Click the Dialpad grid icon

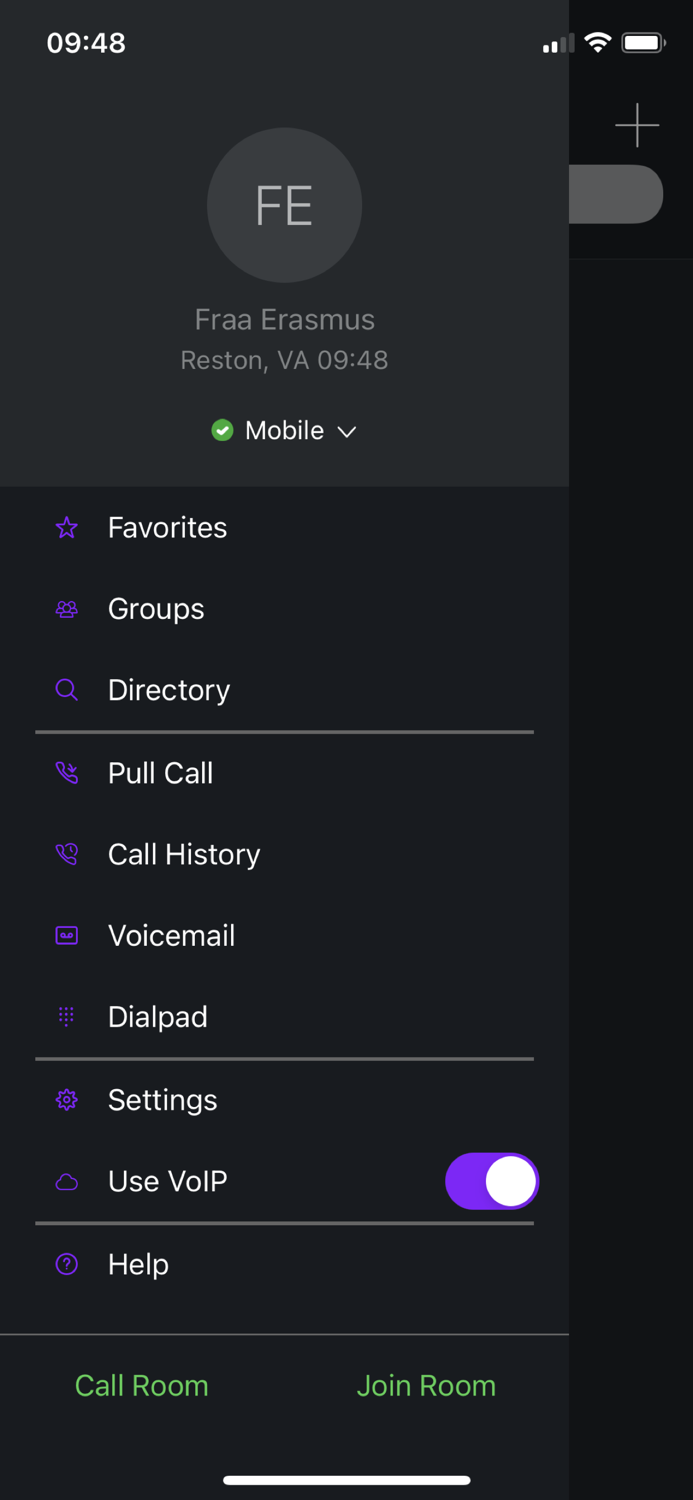coord(67,1017)
